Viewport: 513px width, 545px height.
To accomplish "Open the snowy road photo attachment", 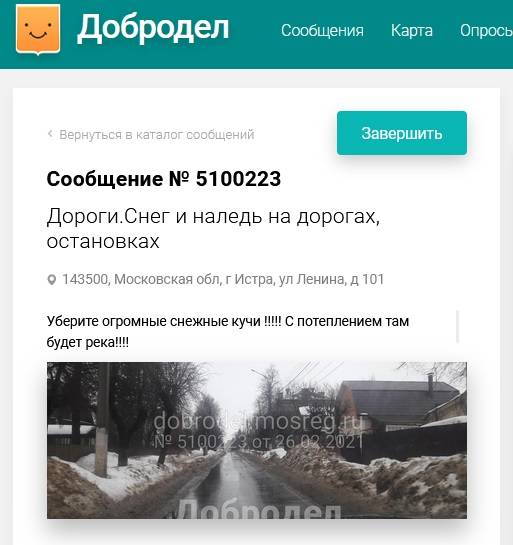I will [257, 440].
